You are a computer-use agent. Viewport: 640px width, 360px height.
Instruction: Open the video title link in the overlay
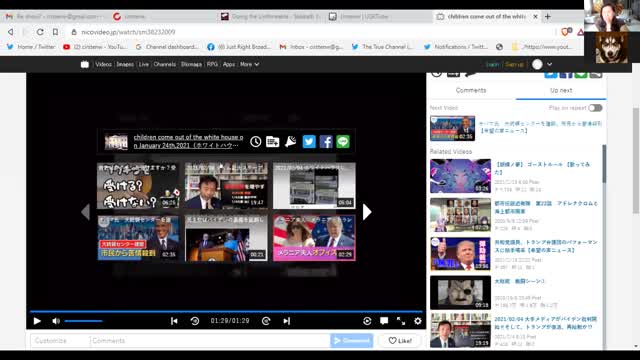click(x=188, y=141)
